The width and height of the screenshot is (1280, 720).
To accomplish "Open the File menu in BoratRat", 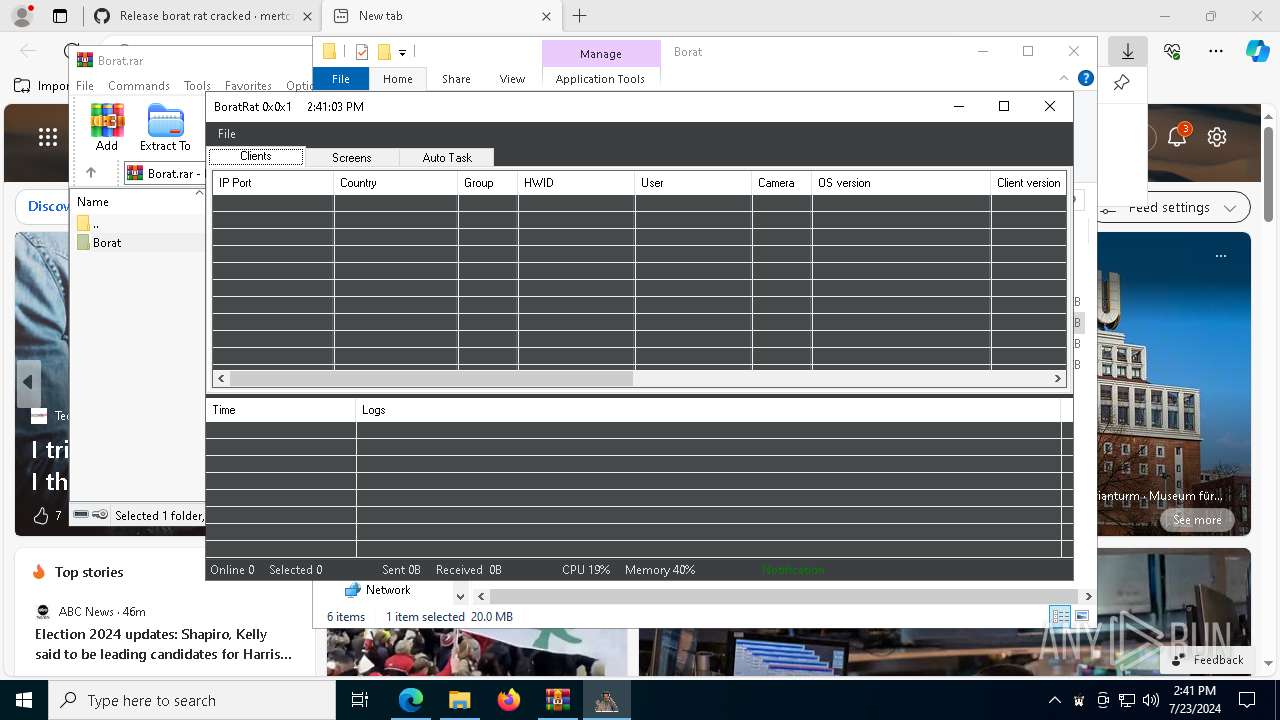I will (227, 134).
